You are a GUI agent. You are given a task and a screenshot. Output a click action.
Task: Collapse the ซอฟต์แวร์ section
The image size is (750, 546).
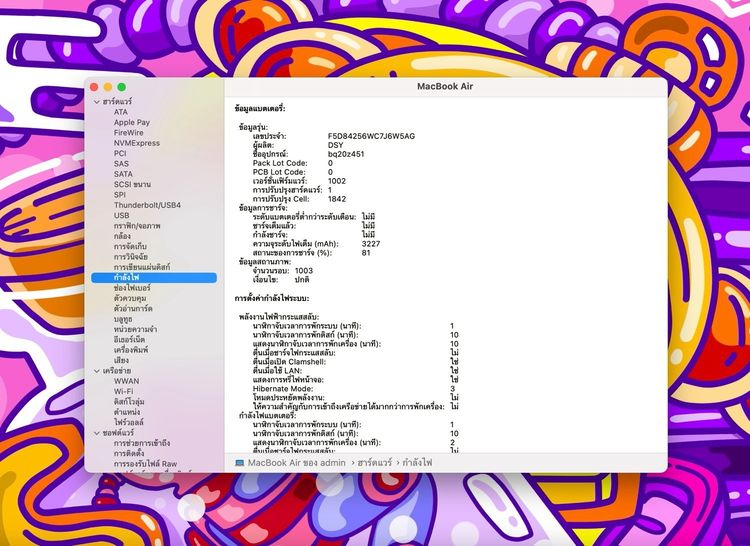[96, 432]
